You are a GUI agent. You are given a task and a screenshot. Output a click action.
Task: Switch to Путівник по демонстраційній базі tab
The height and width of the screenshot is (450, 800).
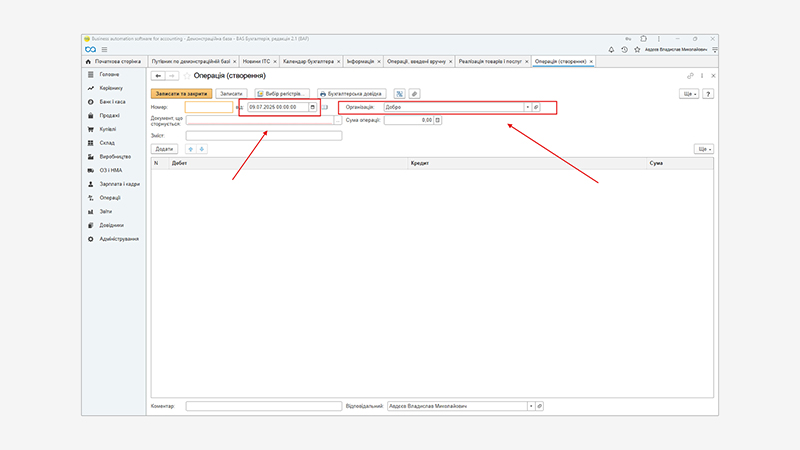[x=190, y=61]
